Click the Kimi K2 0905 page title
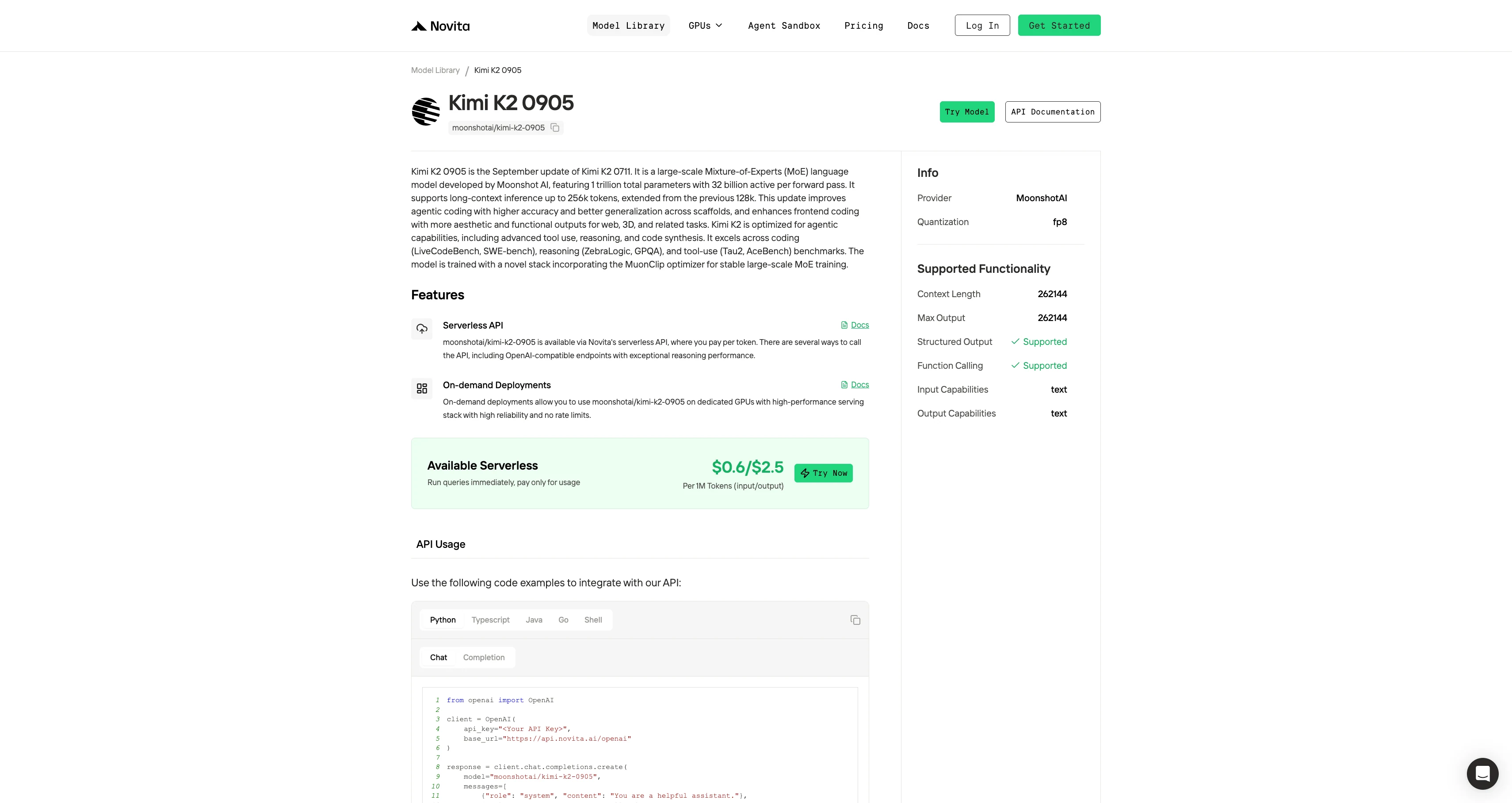 pyautogui.click(x=511, y=103)
